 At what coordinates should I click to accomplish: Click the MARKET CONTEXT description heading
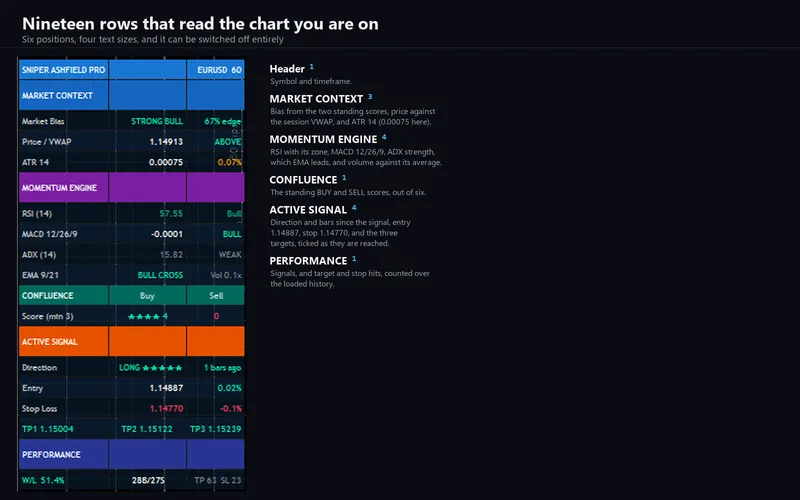pos(316,99)
